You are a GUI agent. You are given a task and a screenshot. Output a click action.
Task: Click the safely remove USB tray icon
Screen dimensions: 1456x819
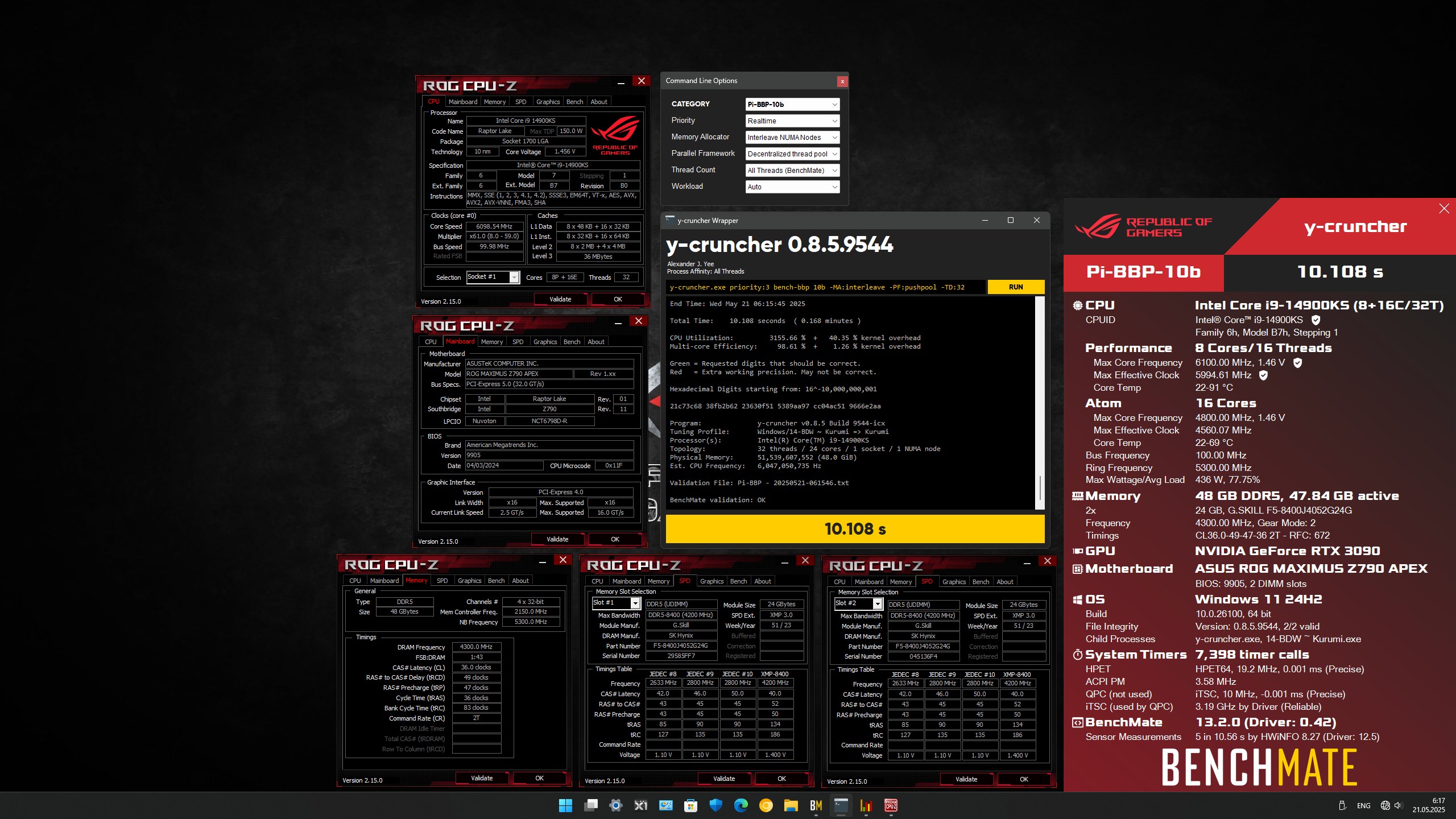1342,805
